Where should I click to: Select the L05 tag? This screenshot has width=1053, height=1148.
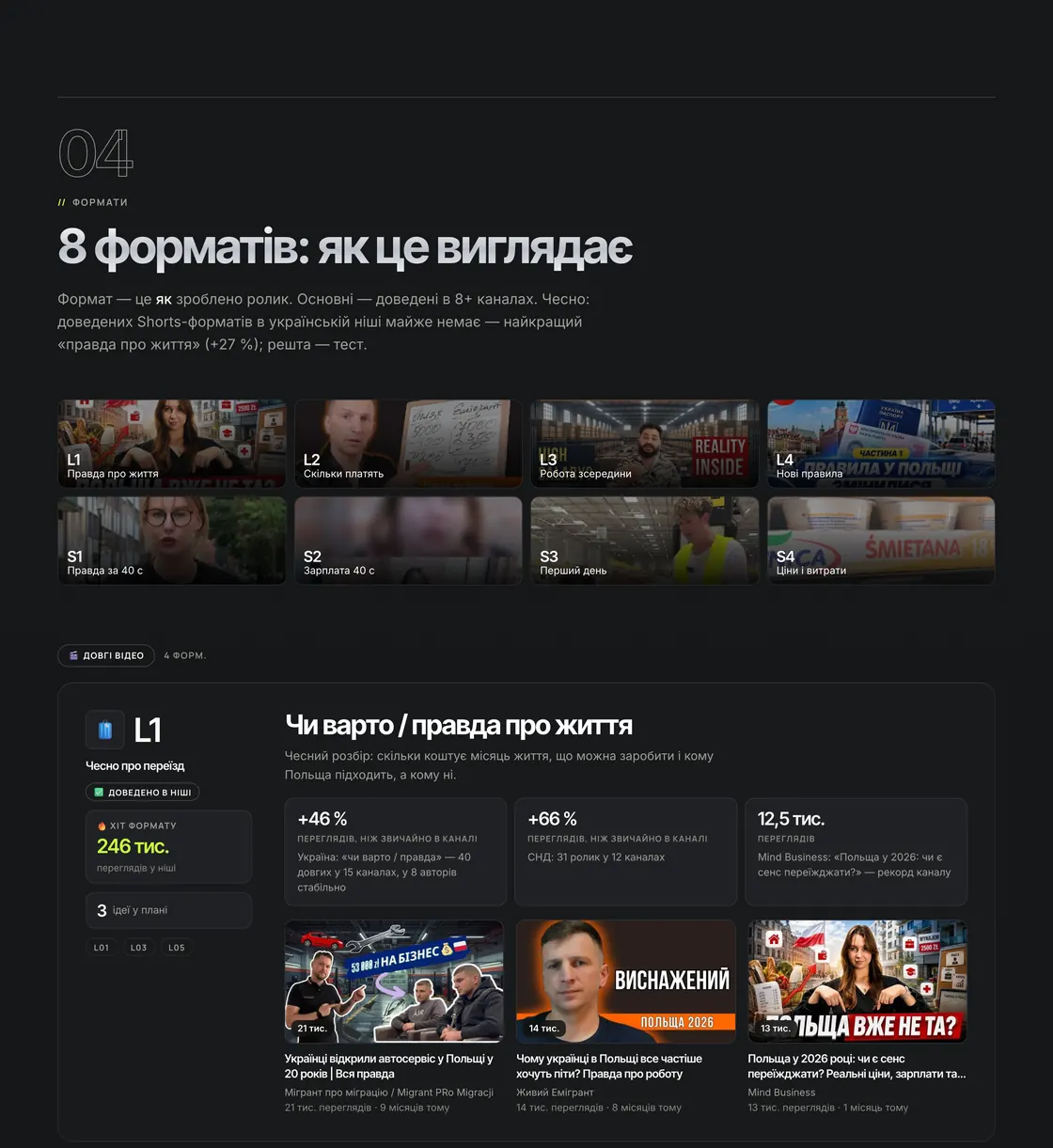[177, 948]
